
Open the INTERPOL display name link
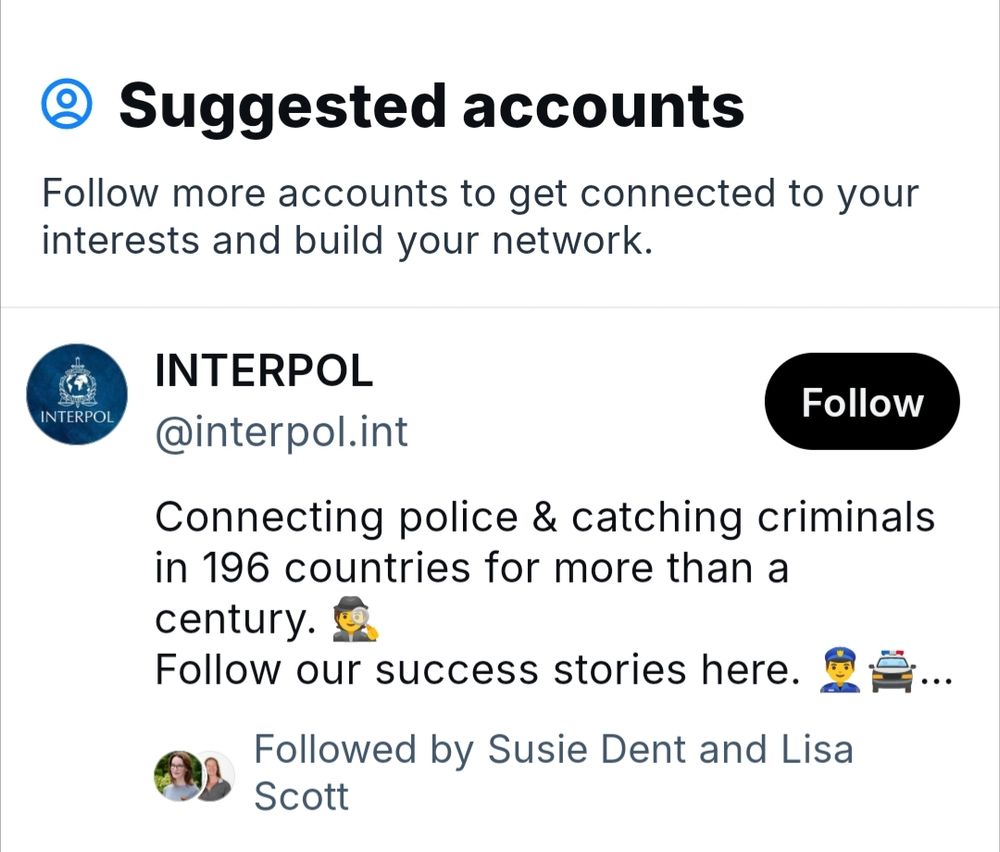pyautogui.click(x=264, y=372)
